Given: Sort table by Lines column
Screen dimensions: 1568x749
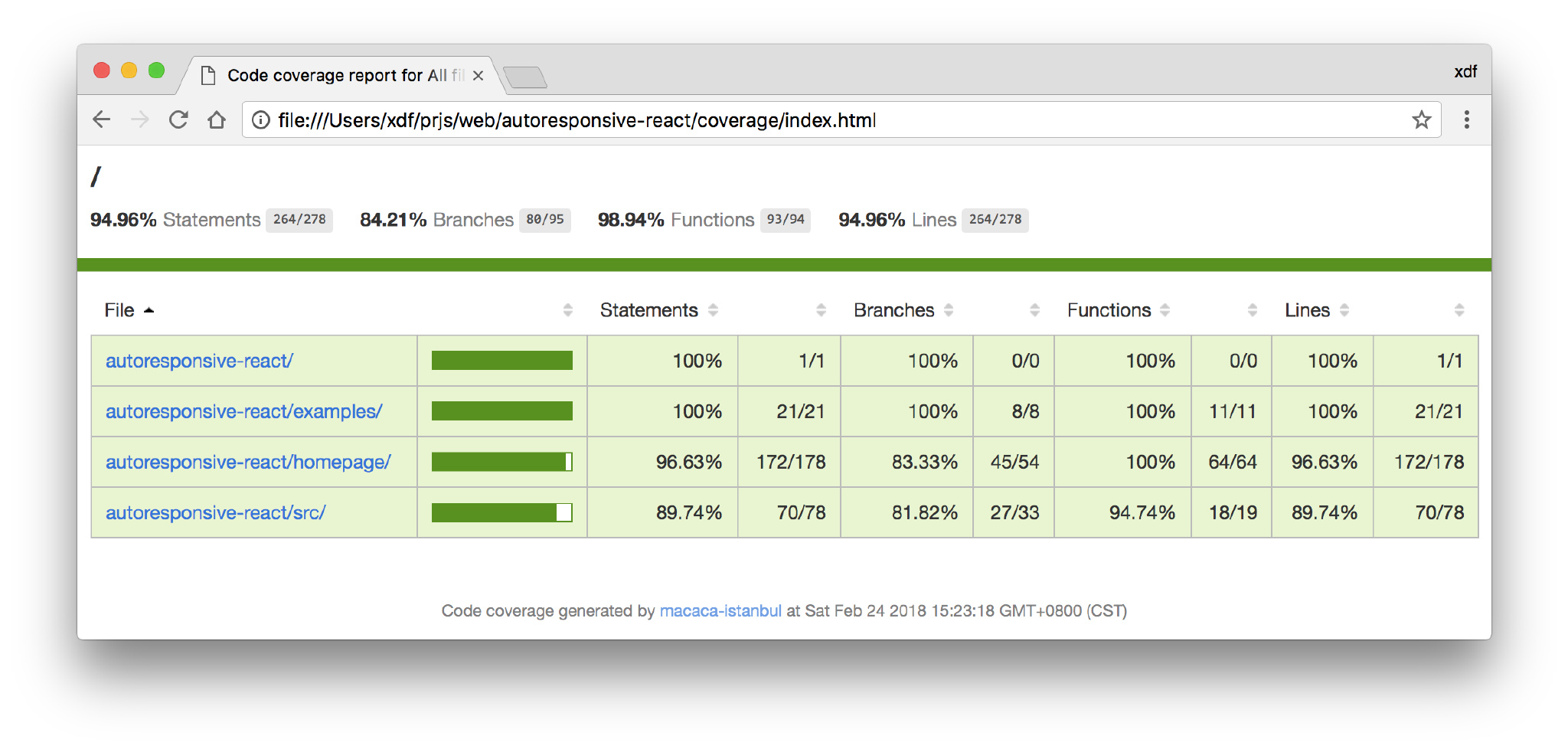Looking at the screenshot, I should click(1308, 310).
